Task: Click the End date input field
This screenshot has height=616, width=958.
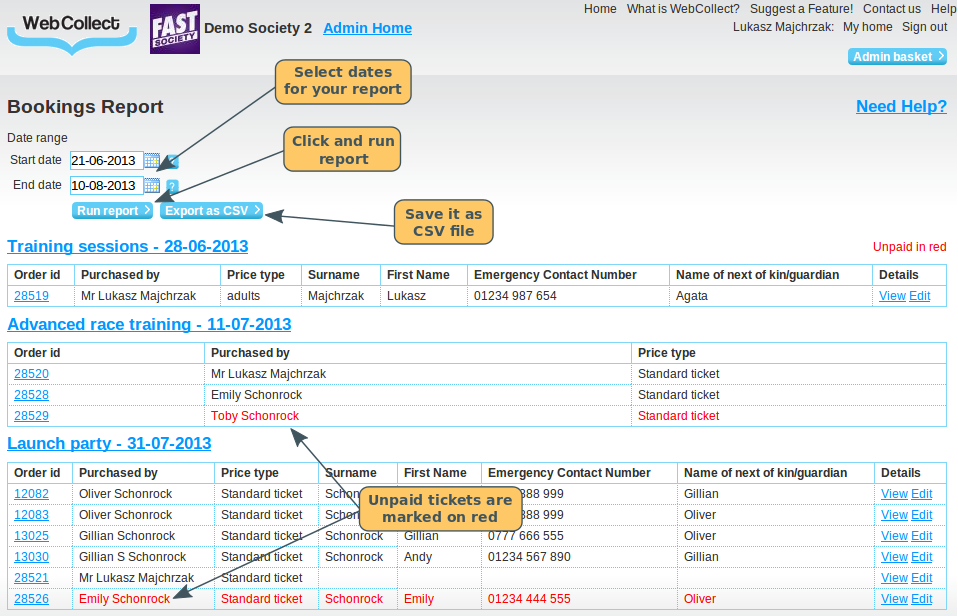Action: [106, 186]
